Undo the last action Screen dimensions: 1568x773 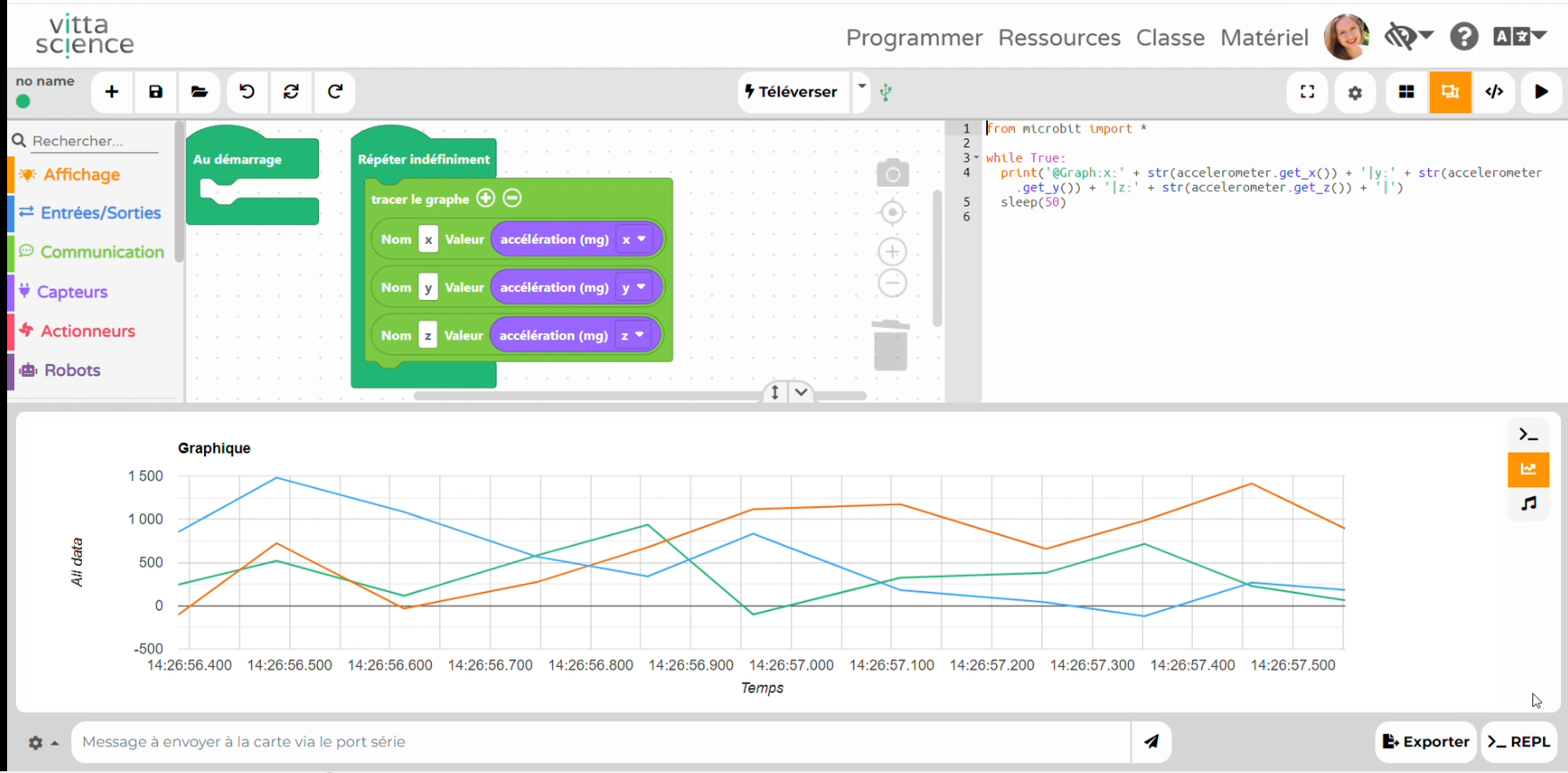click(x=247, y=92)
